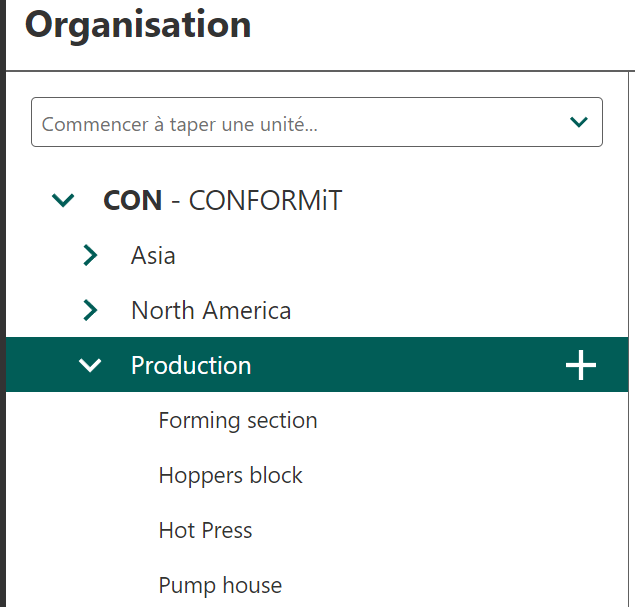
Task: Select the CON - CONFORMiT tree item
Action: (x=223, y=200)
